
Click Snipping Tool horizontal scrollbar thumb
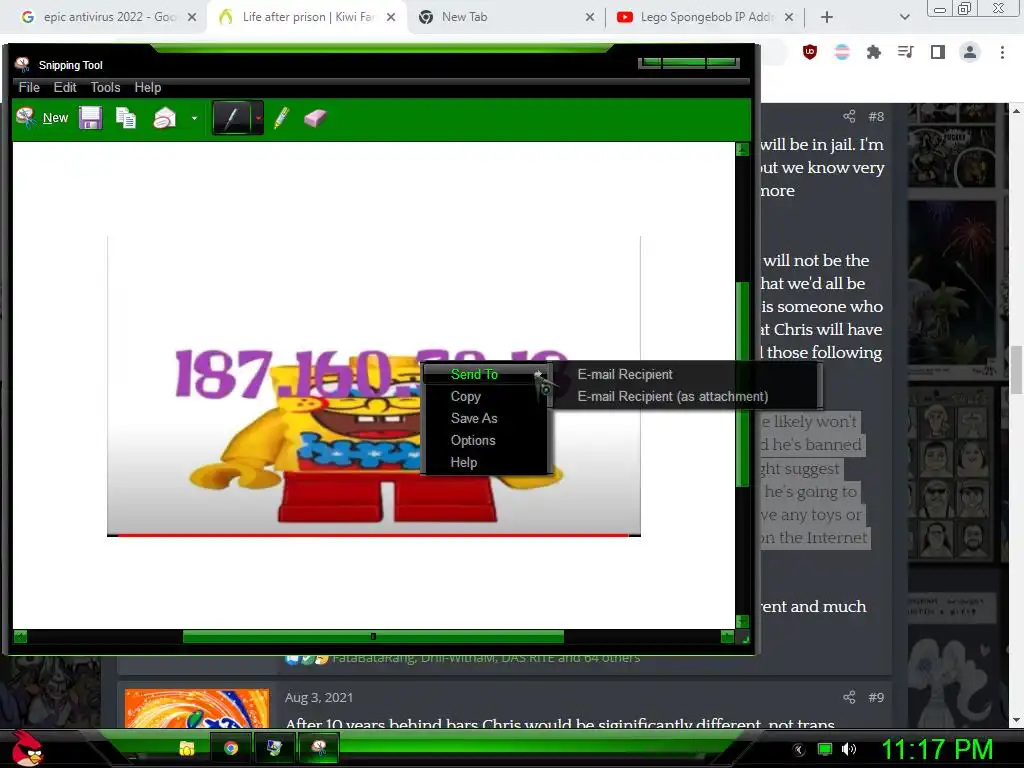[x=373, y=636]
